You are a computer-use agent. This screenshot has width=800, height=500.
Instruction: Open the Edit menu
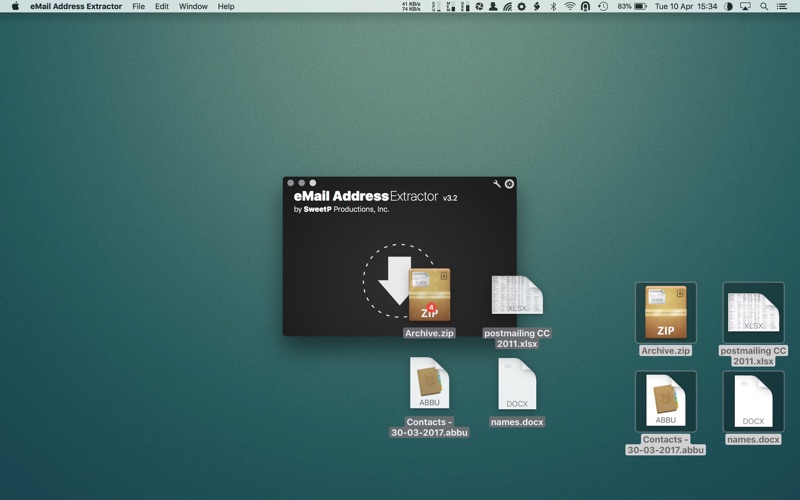[161, 6]
